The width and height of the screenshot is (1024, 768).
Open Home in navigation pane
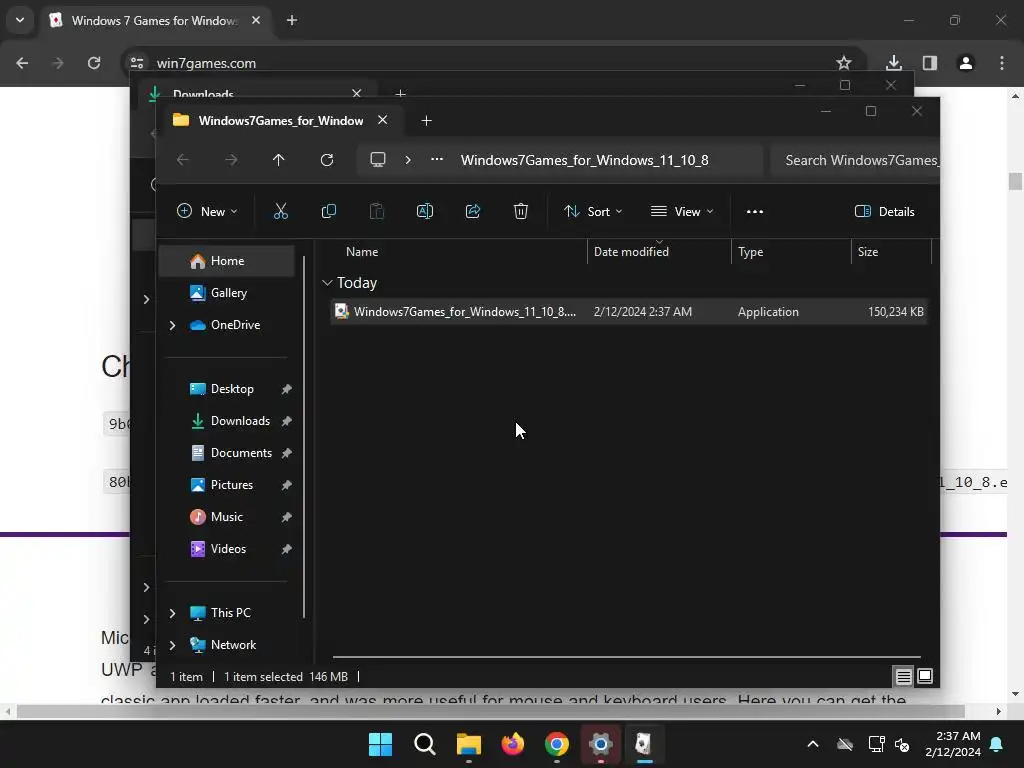click(x=227, y=261)
